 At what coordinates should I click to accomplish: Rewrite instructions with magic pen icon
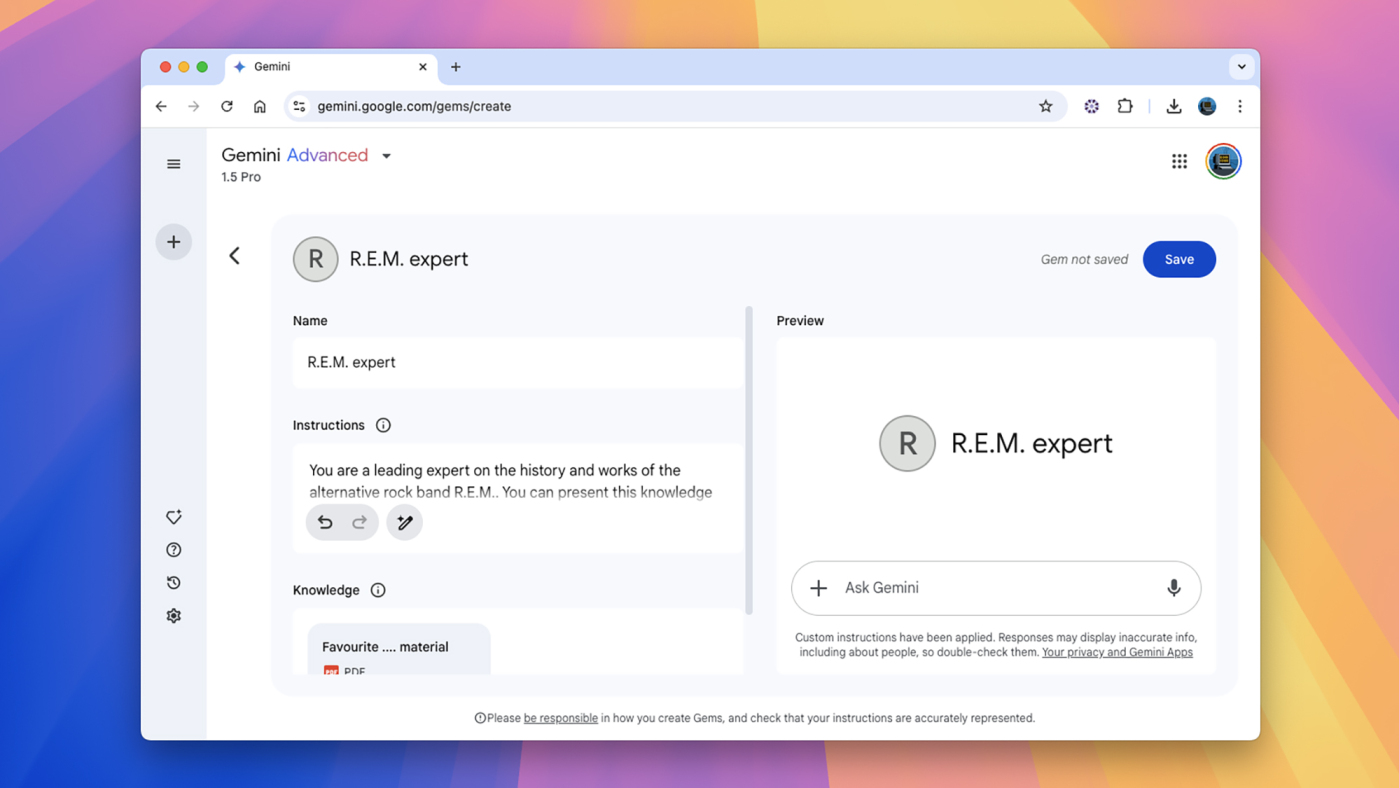tap(405, 522)
